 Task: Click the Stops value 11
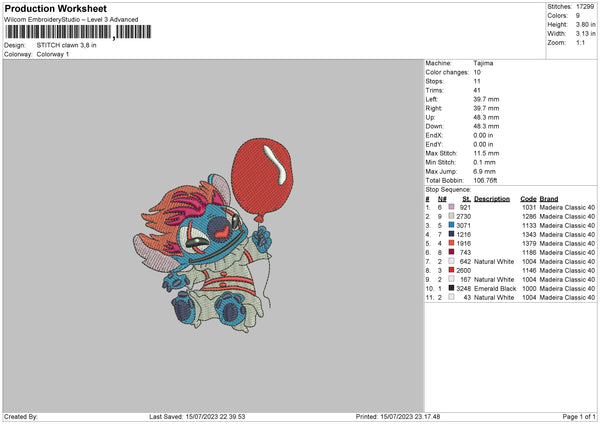coord(476,81)
